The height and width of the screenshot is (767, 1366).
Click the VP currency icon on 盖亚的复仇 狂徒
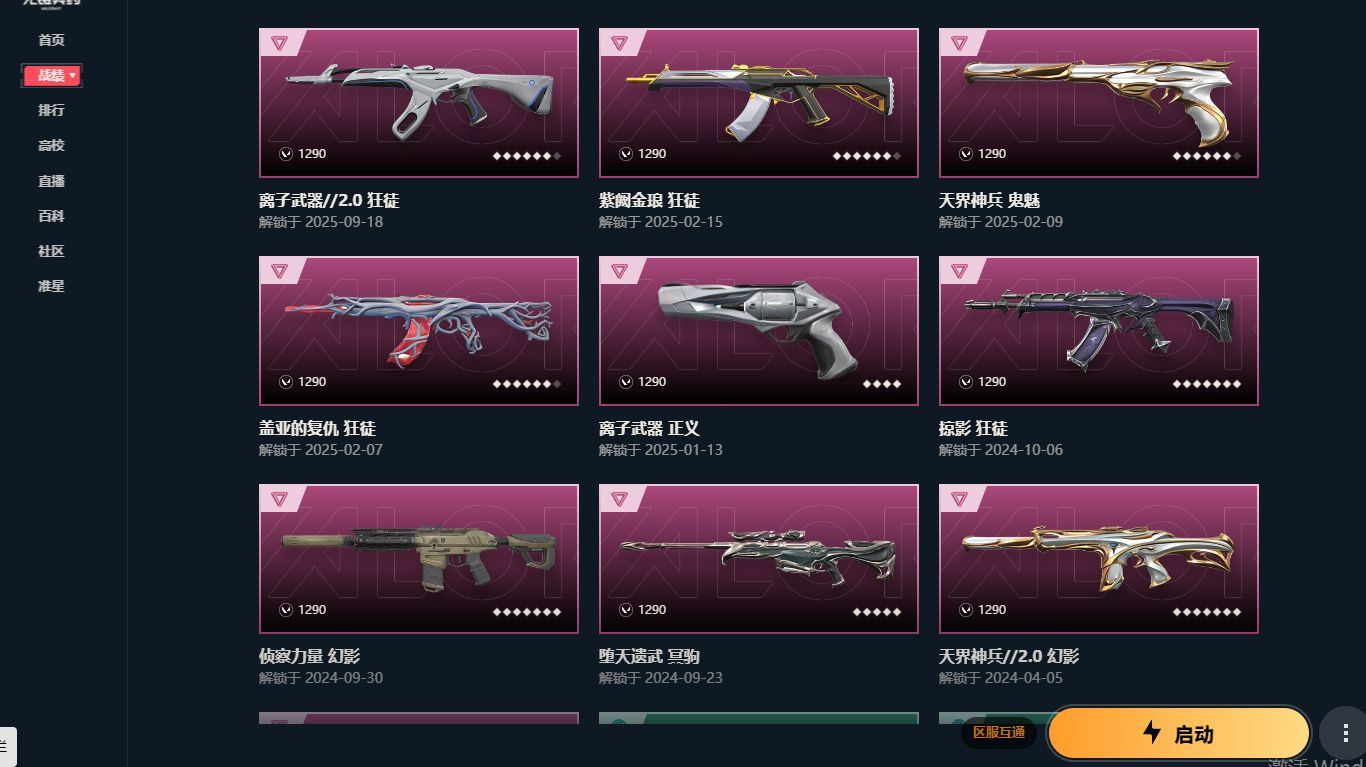[286, 382]
